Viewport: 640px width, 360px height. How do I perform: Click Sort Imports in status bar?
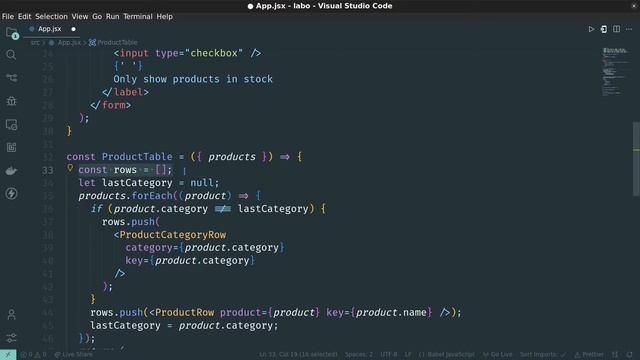543,355
